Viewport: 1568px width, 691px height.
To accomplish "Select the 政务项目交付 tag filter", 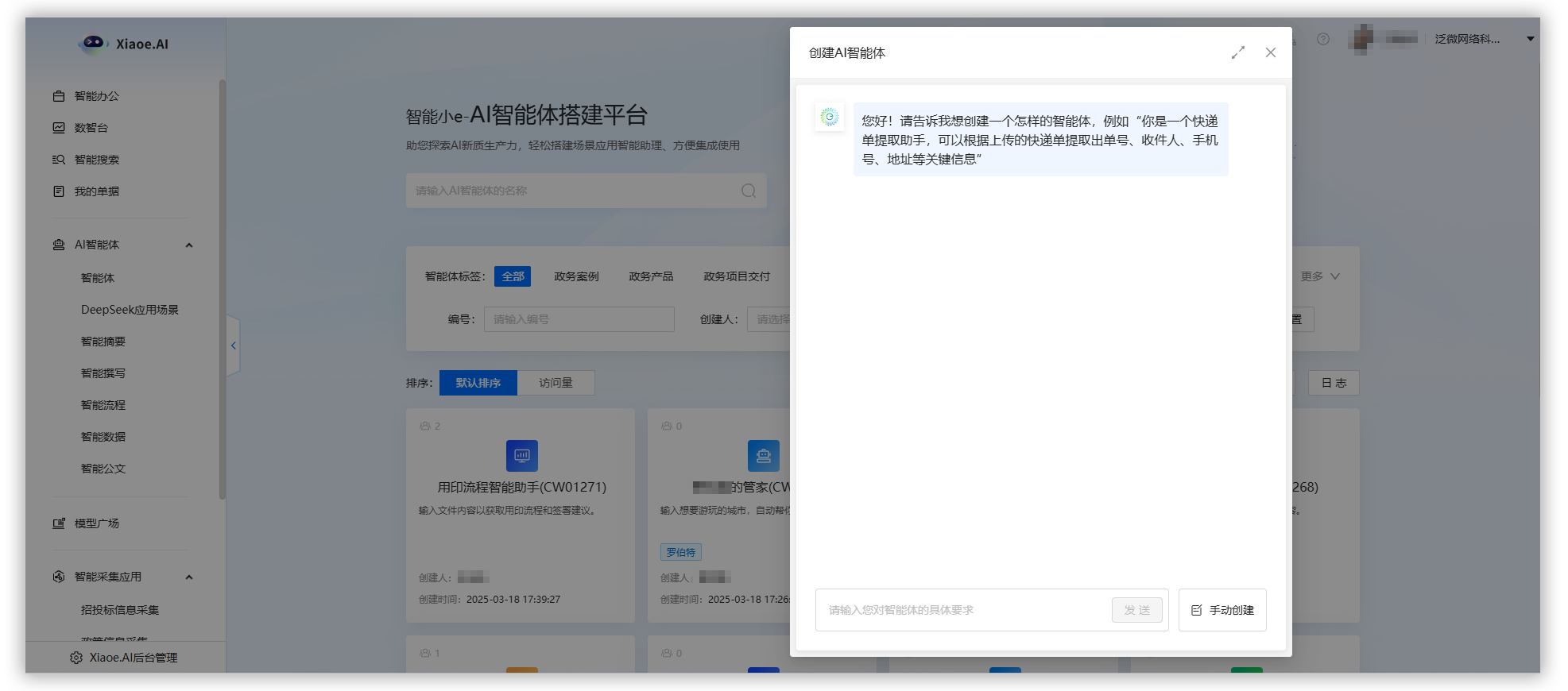I will click(737, 276).
